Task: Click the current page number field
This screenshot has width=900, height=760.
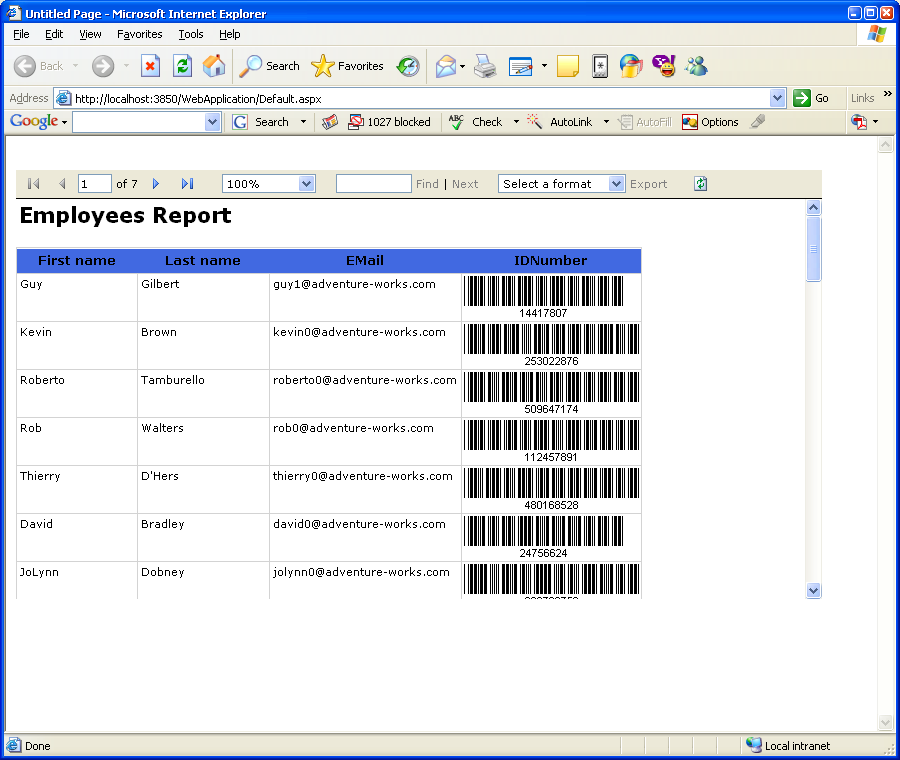Action: [94, 184]
